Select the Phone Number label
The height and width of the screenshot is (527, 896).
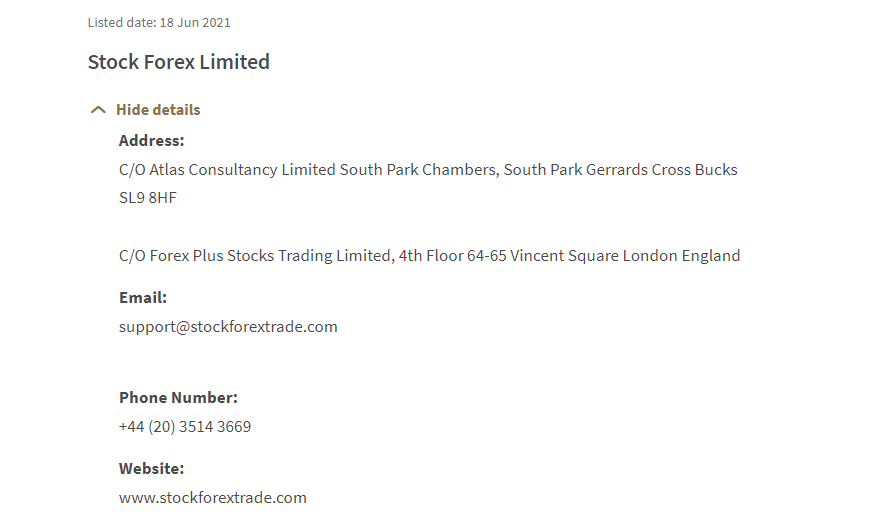[x=178, y=397]
